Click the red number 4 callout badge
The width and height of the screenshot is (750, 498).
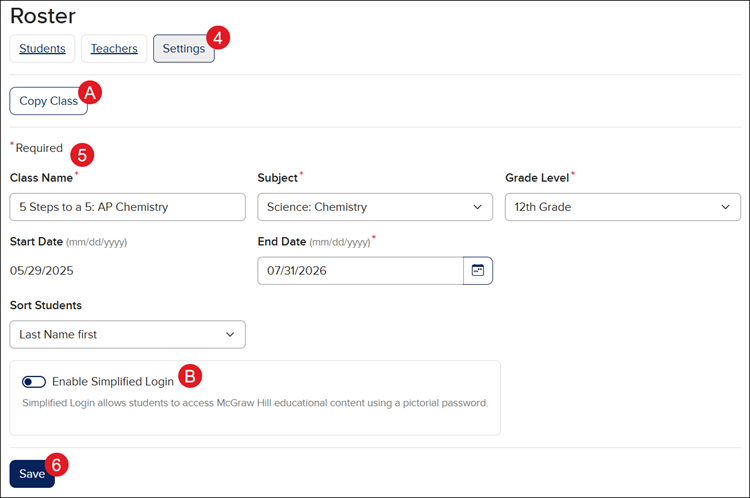(x=219, y=37)
